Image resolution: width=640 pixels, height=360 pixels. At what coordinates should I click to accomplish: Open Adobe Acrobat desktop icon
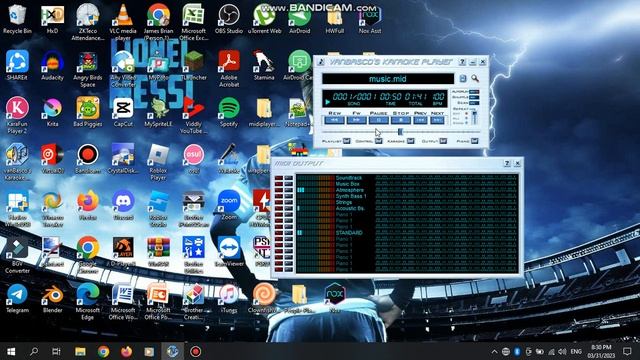229,69
